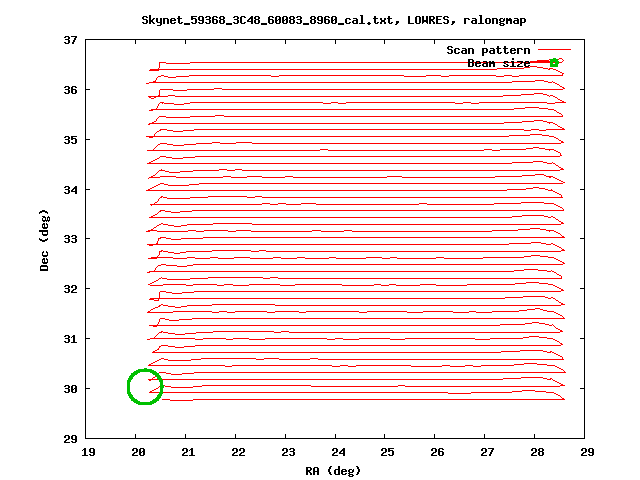
Task: Click tick label 26 on RA axis
Action: pos(437,452)
